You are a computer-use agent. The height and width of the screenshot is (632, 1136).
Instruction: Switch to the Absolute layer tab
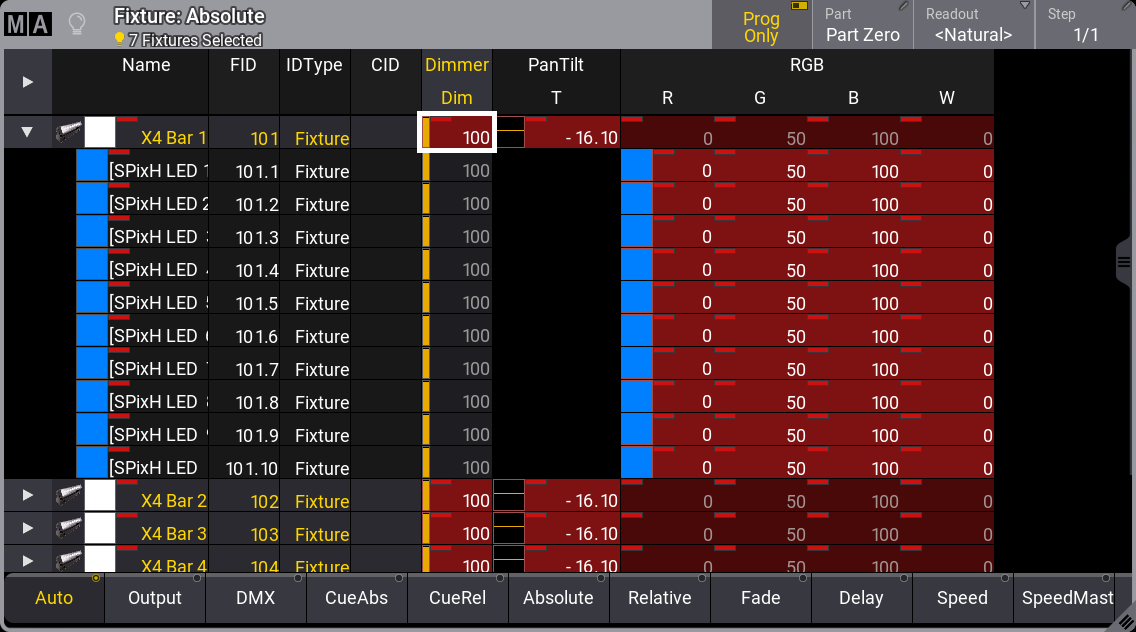[x=558, y=598]
